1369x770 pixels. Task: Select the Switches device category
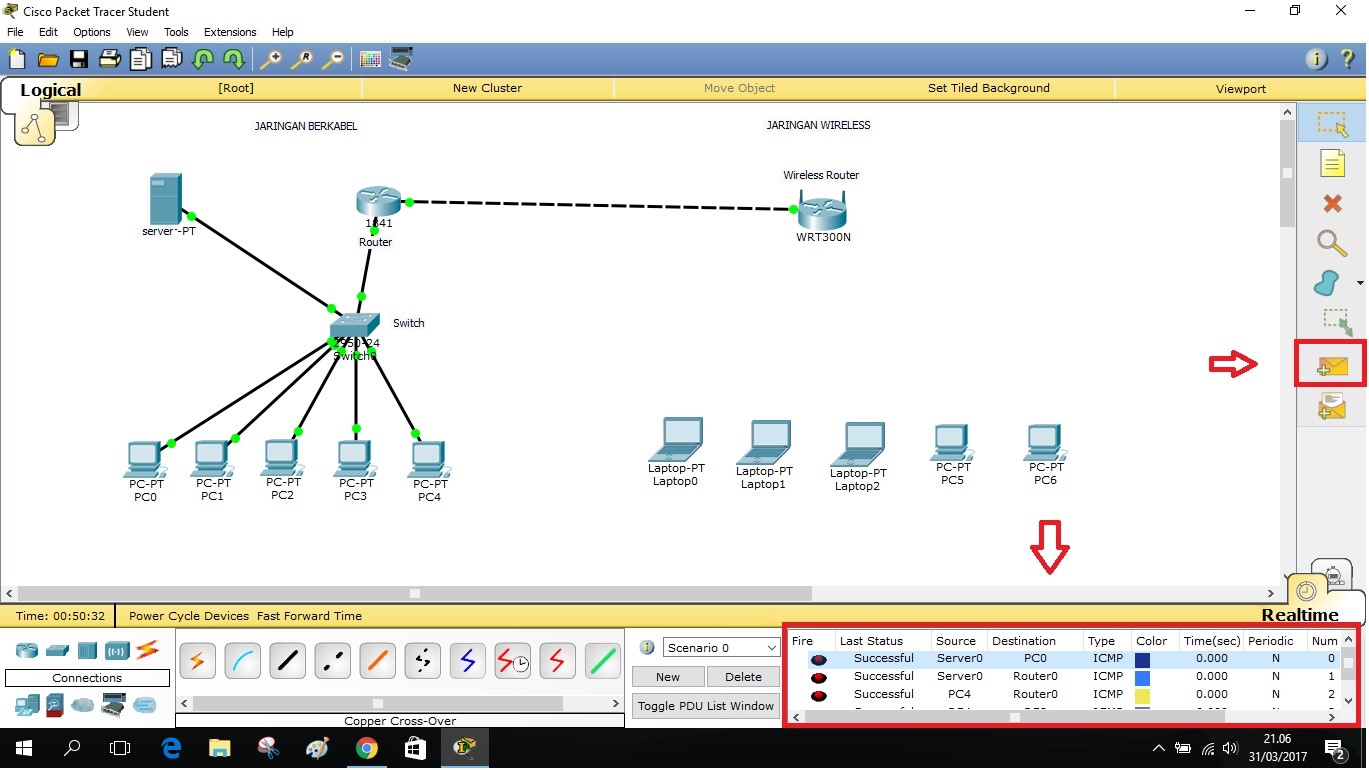[57, 651]
